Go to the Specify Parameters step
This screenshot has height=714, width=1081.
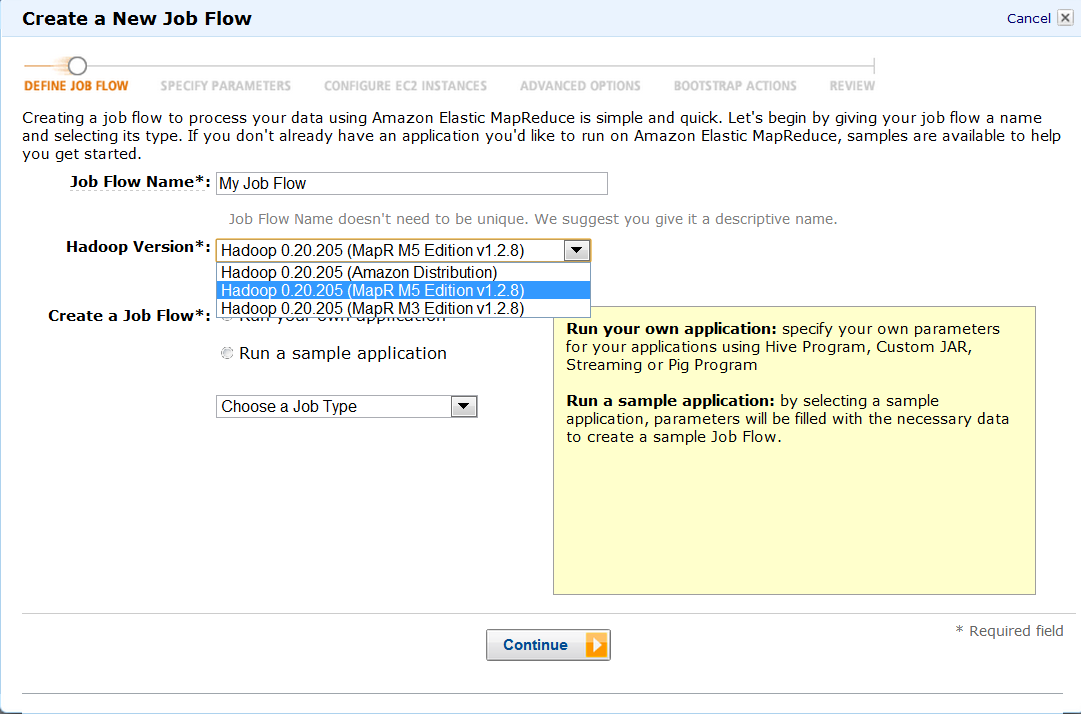[x=225, y=86]
